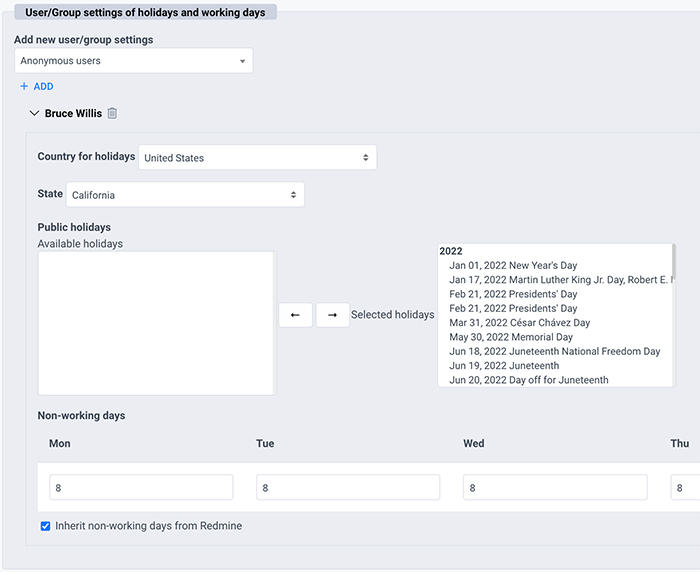Toggle Inherit non-working days from Redmine
700x572 pixels.
coord(46,526)
